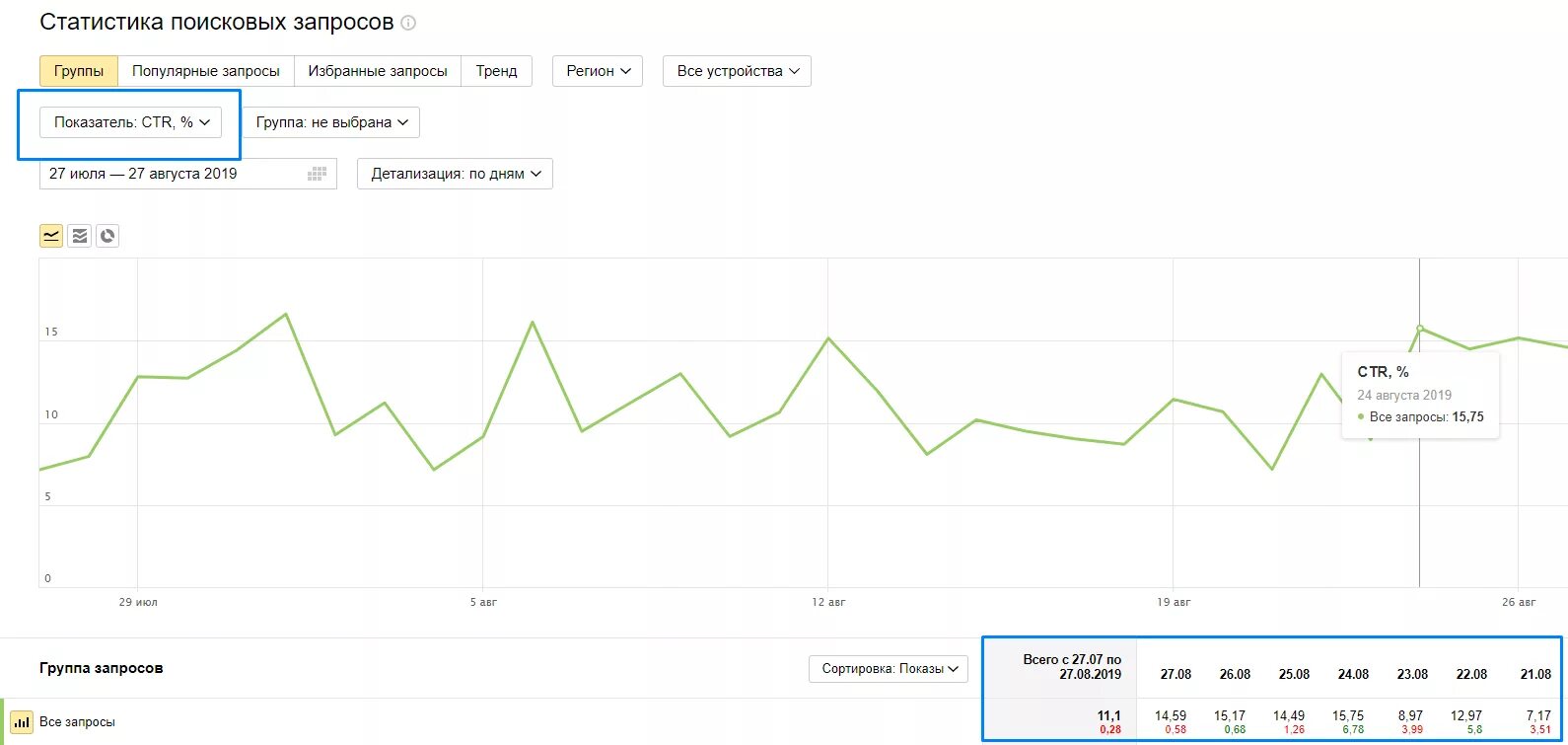Image resolution: width=1568 pixels, height=745 pixels.
Task: Click the 14,49 value cell
Action: 1289,715
